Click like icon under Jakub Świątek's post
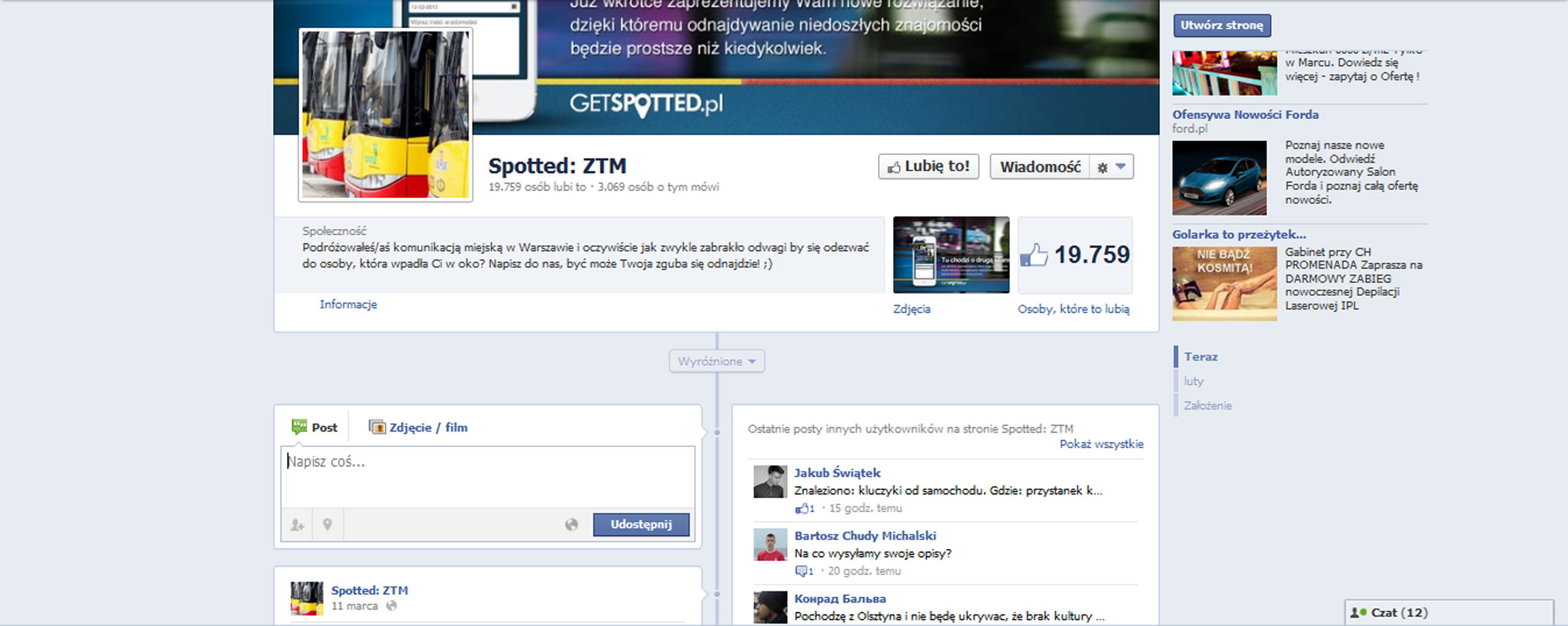The width and height of the screenshot is (1568, 626). [801, 509]
